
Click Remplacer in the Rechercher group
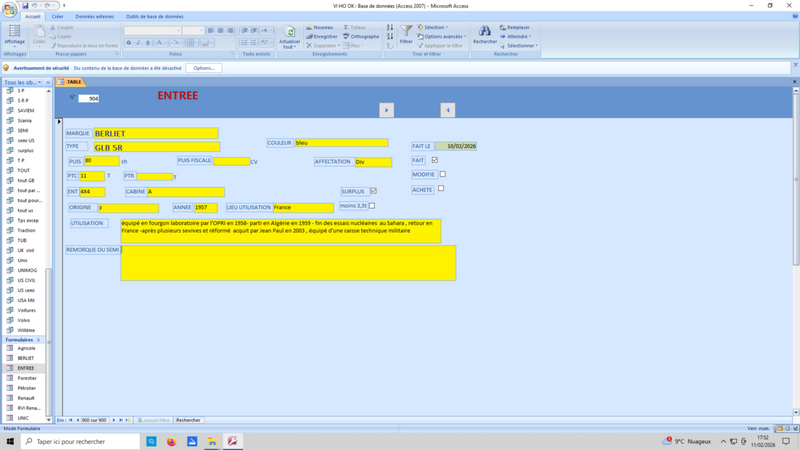pyautogui.click(x=518, y=27)
